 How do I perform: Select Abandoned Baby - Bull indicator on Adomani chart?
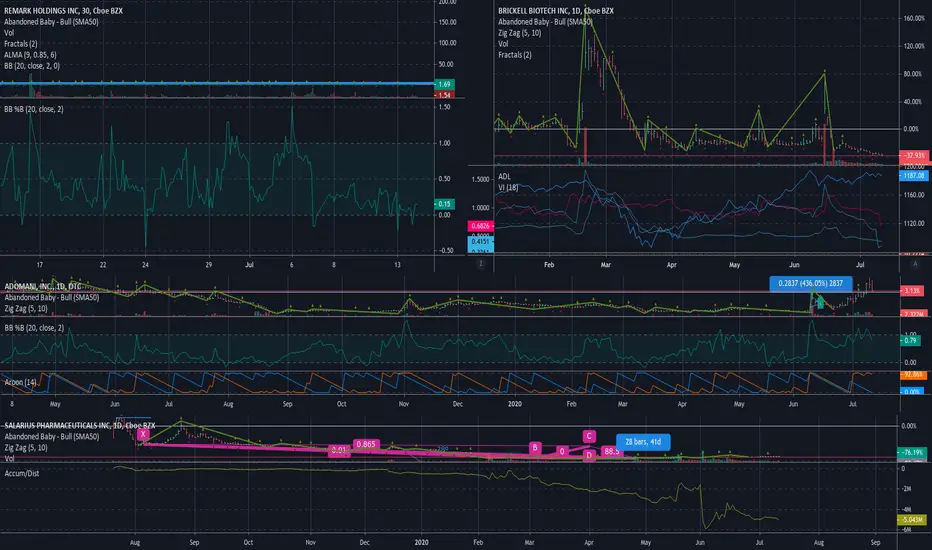[52, 297]
